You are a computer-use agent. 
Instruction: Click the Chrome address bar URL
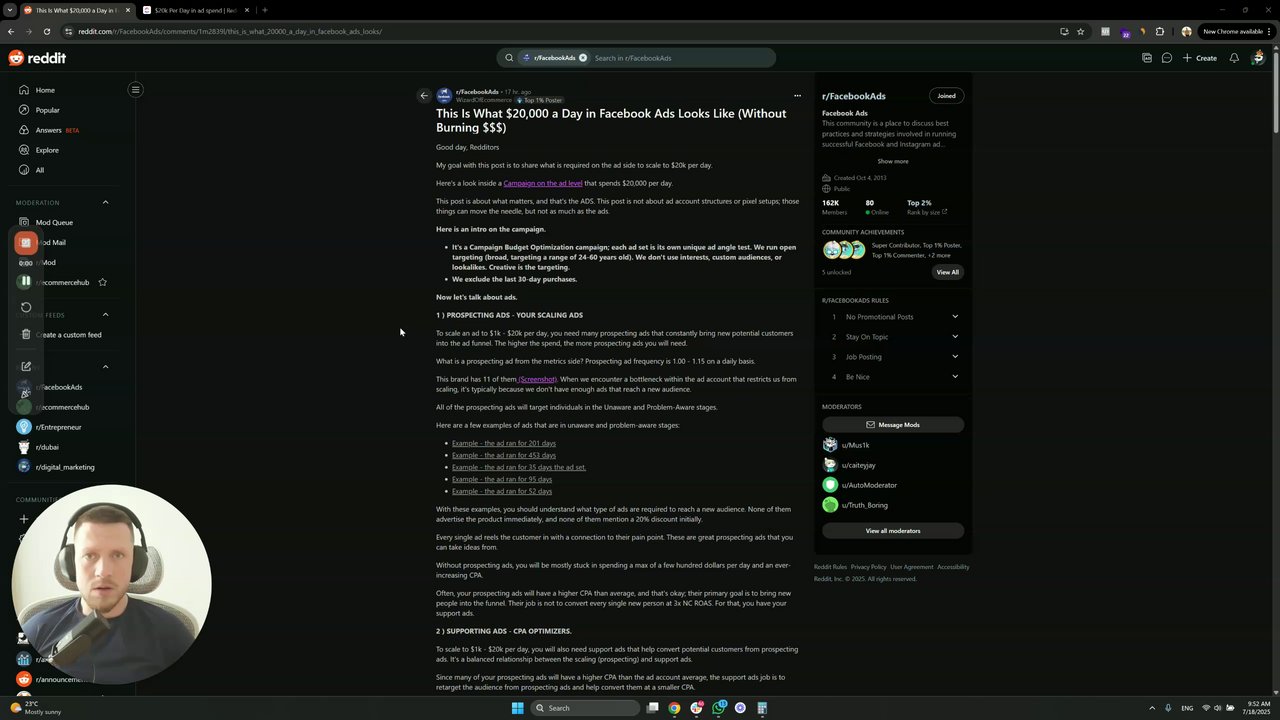[230, 31]
